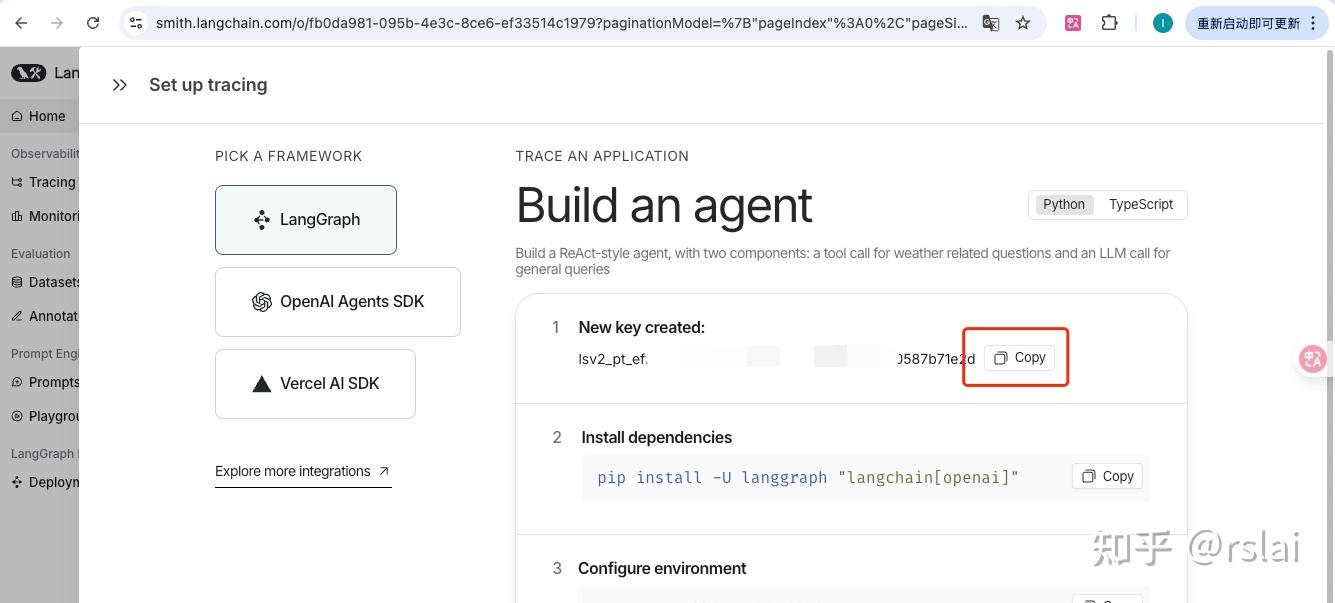Click the browser reload icon
Viewport: 1335px width, 603px height.
click(93, 22)
